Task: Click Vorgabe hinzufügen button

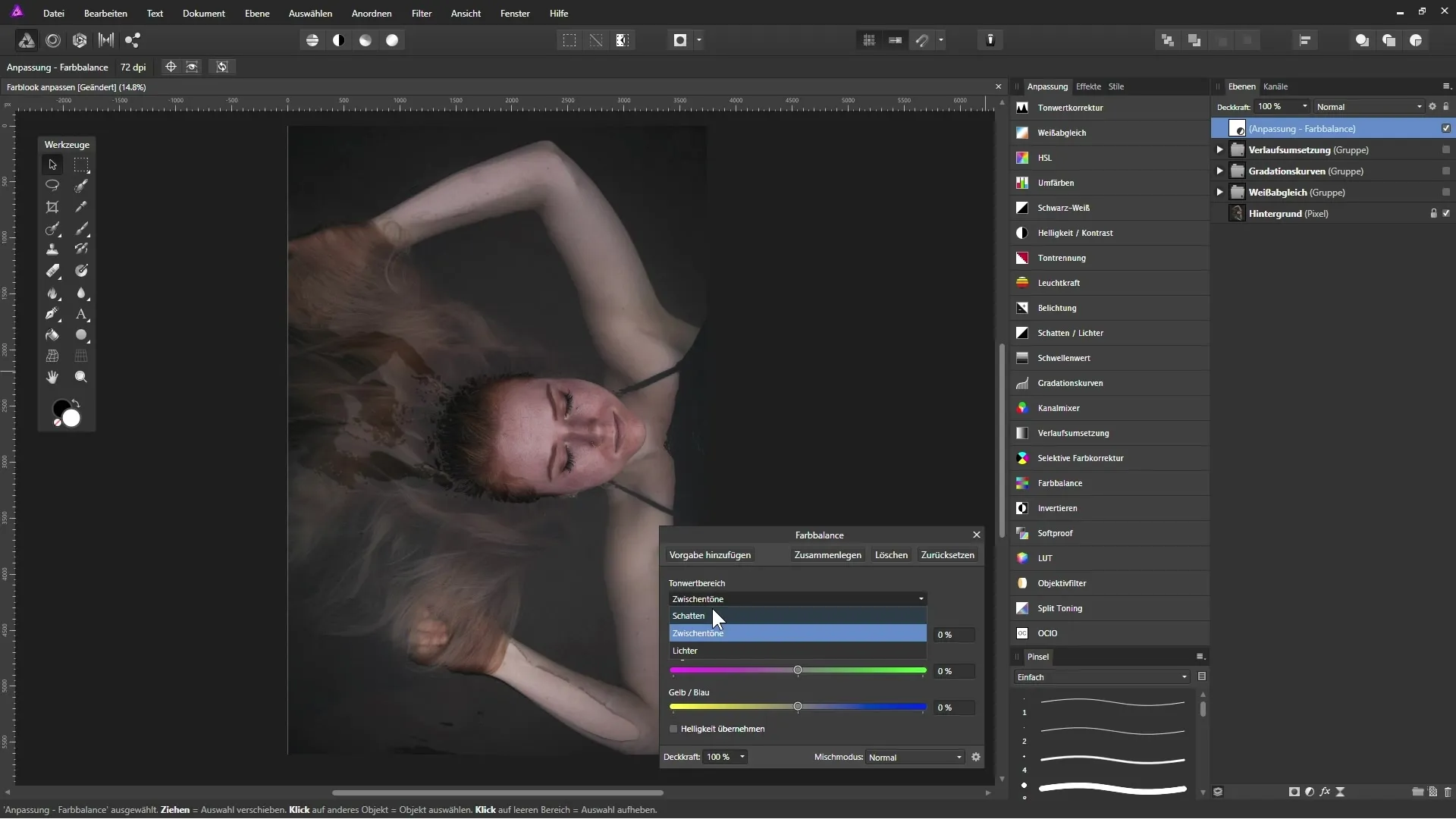Action: (710, 555)
